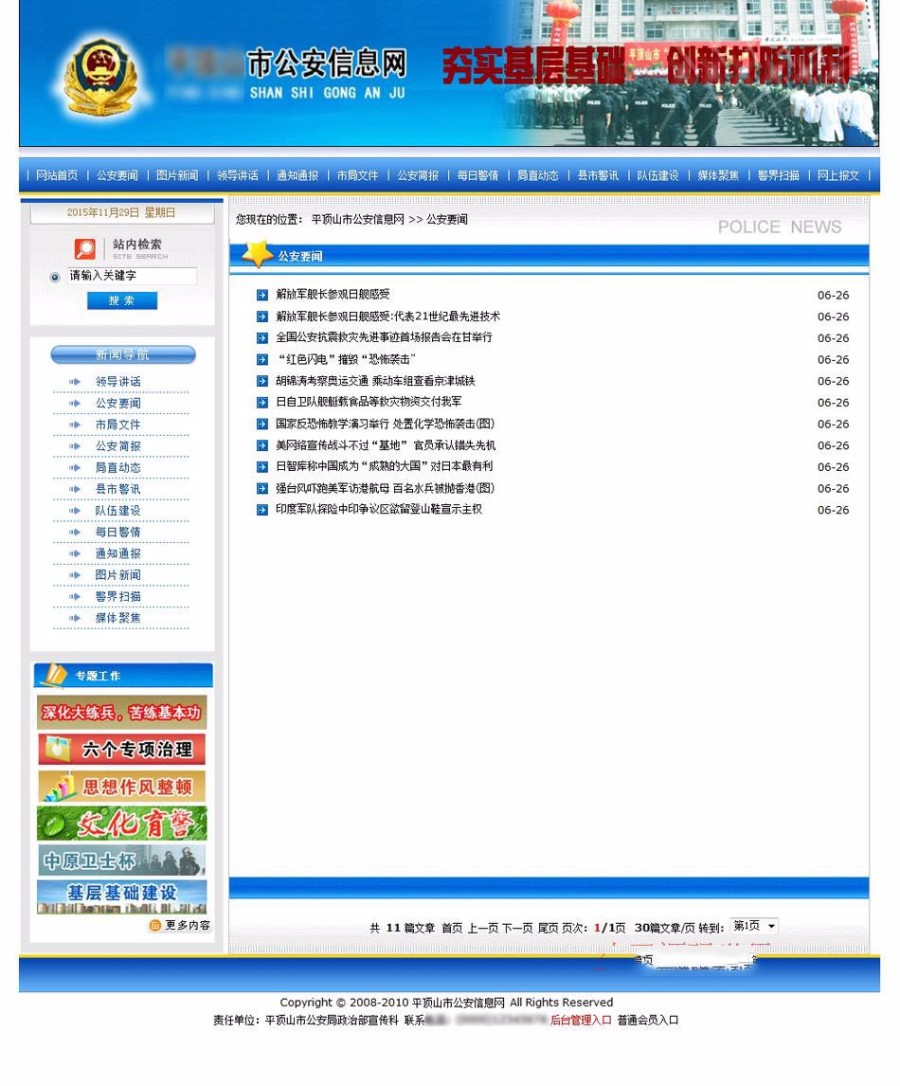Click bullet arrow next to sidebar 局直动态

(75, 468)
